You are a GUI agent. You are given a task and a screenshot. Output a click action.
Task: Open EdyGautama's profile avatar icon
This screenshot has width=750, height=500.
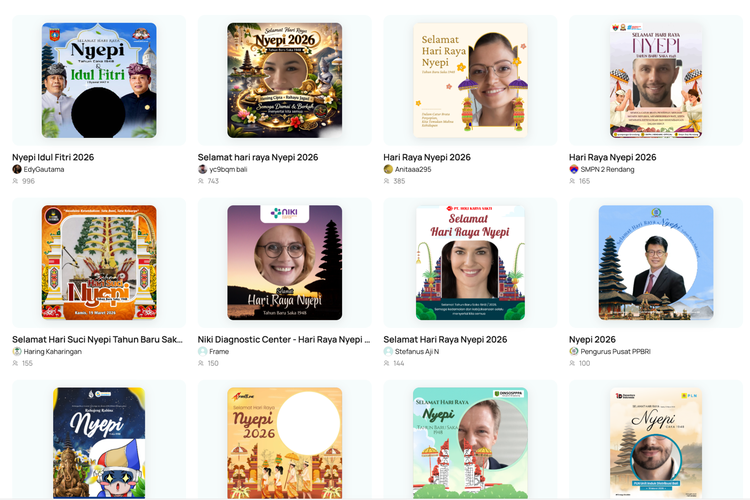tap(17, 169)
